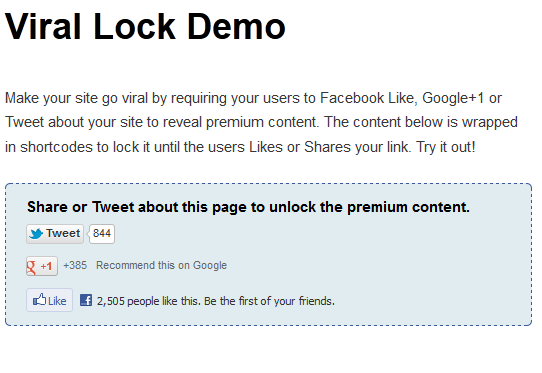Screen dimensions: 542x373
Task: Click 'Facebook Like' words in intro paragraph
Action: click(x=367, y=98)
